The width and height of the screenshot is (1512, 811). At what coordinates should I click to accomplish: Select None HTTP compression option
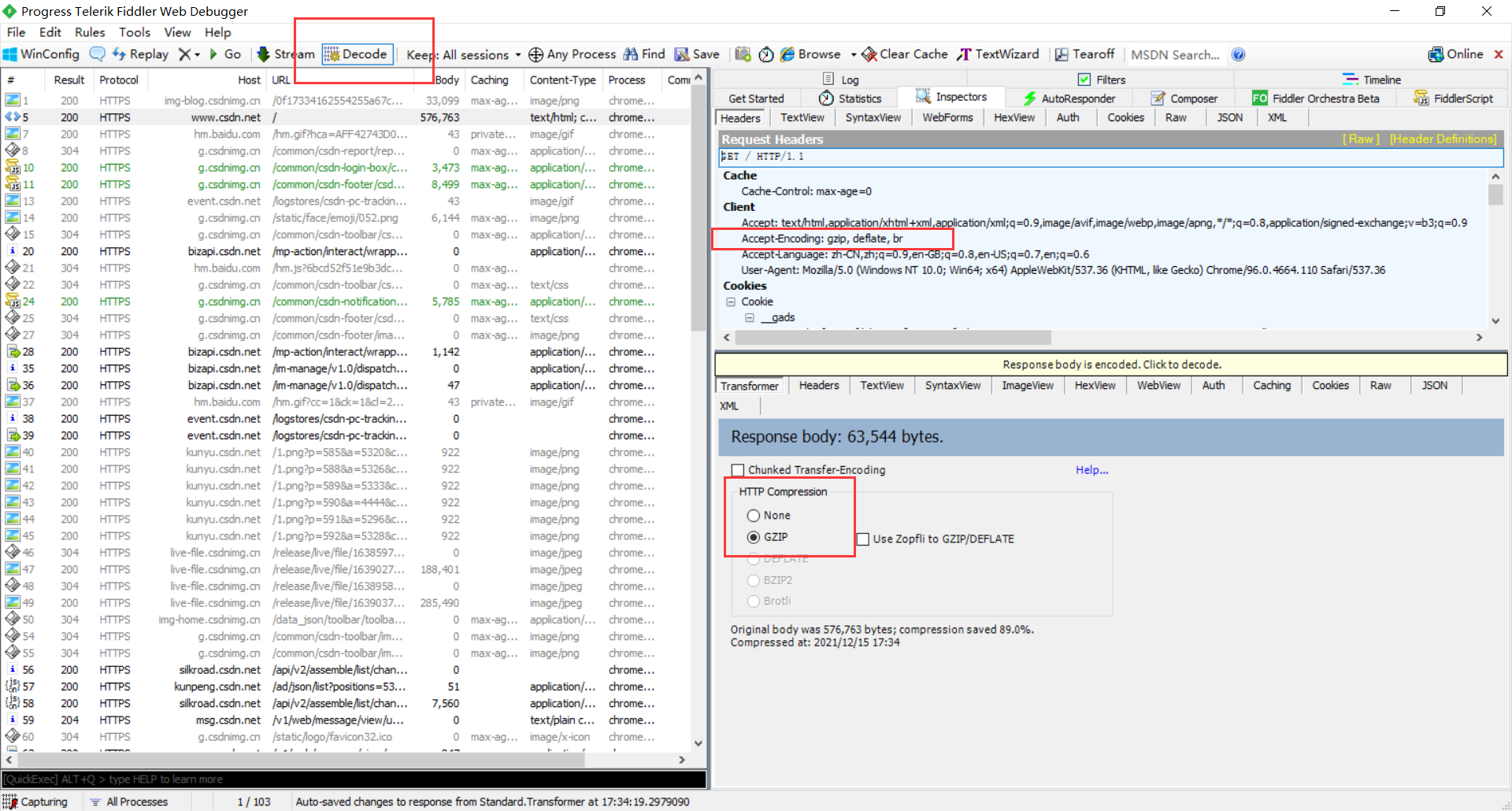(754, 516)
